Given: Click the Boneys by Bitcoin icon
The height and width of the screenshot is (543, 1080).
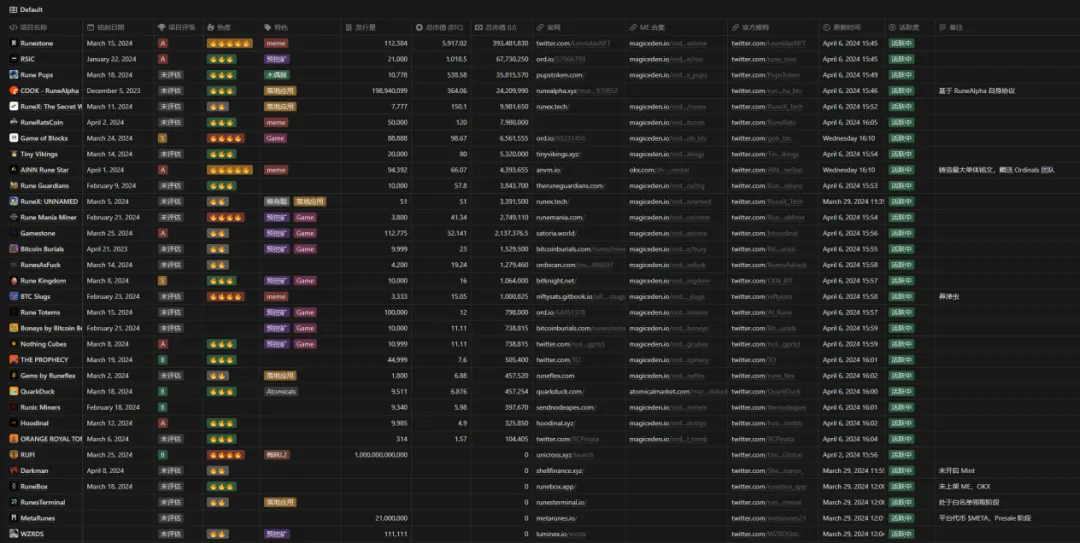Looking at the screenshot, I should click(14, 329).
